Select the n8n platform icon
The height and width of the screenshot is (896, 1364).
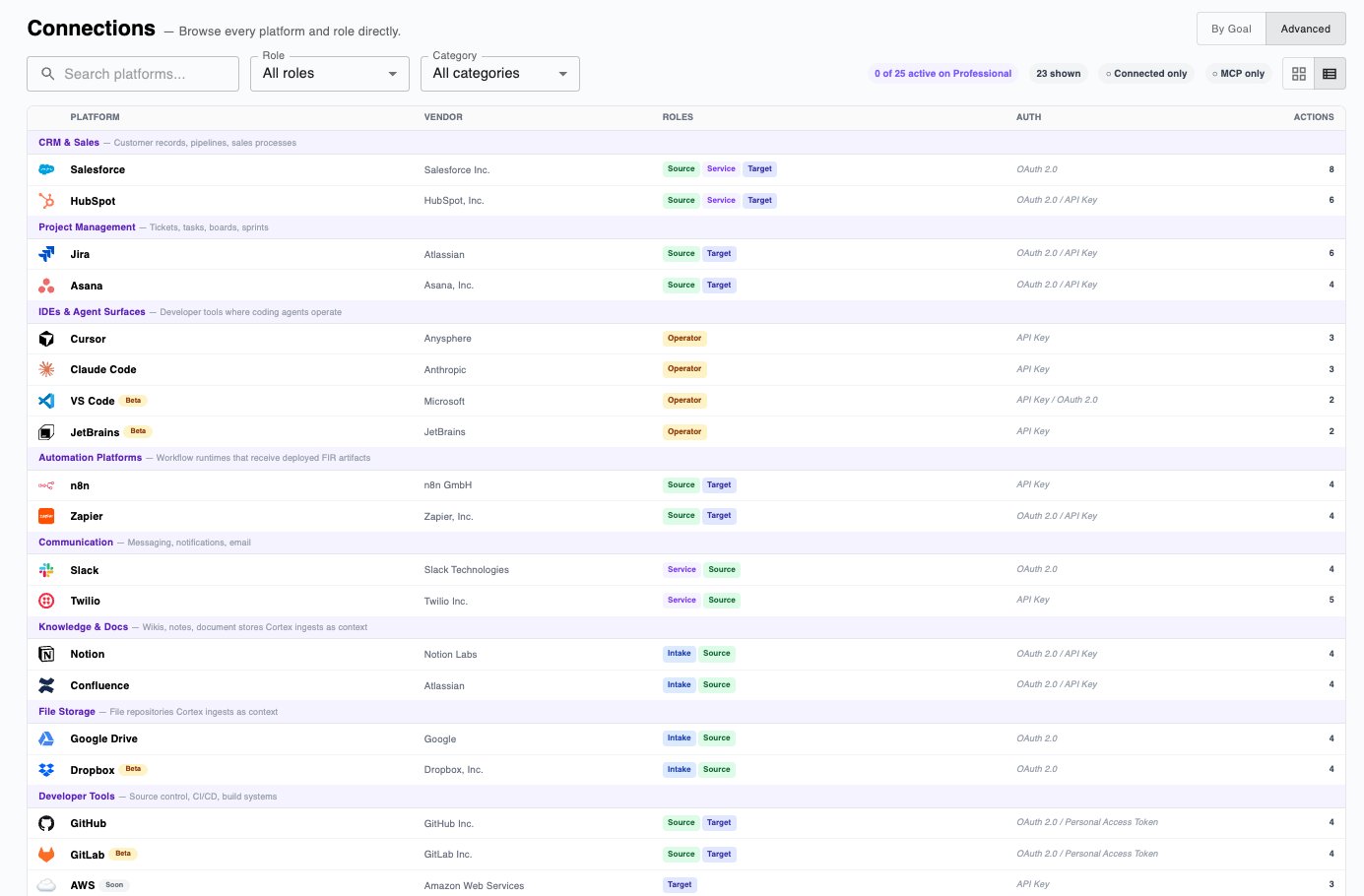(x=46, y=484)
